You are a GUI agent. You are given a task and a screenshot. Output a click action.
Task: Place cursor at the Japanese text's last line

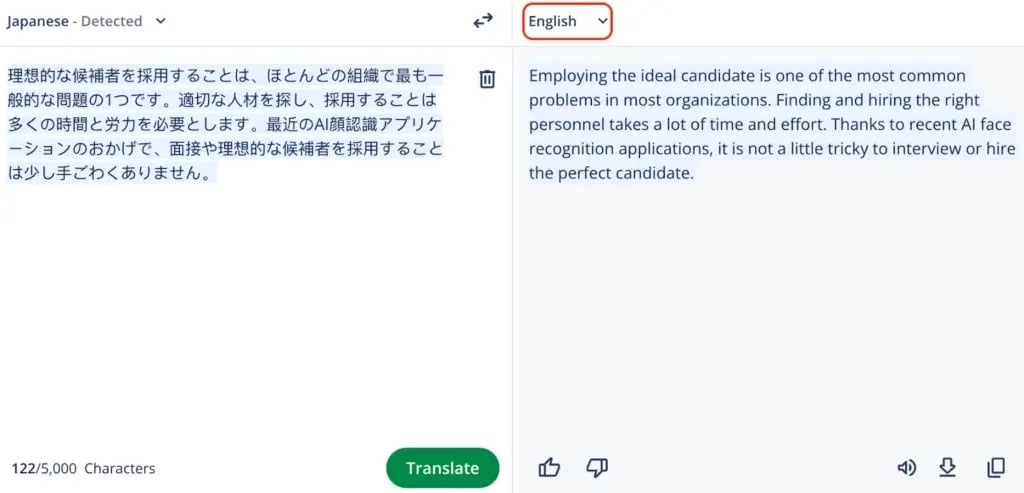point(112,173)
